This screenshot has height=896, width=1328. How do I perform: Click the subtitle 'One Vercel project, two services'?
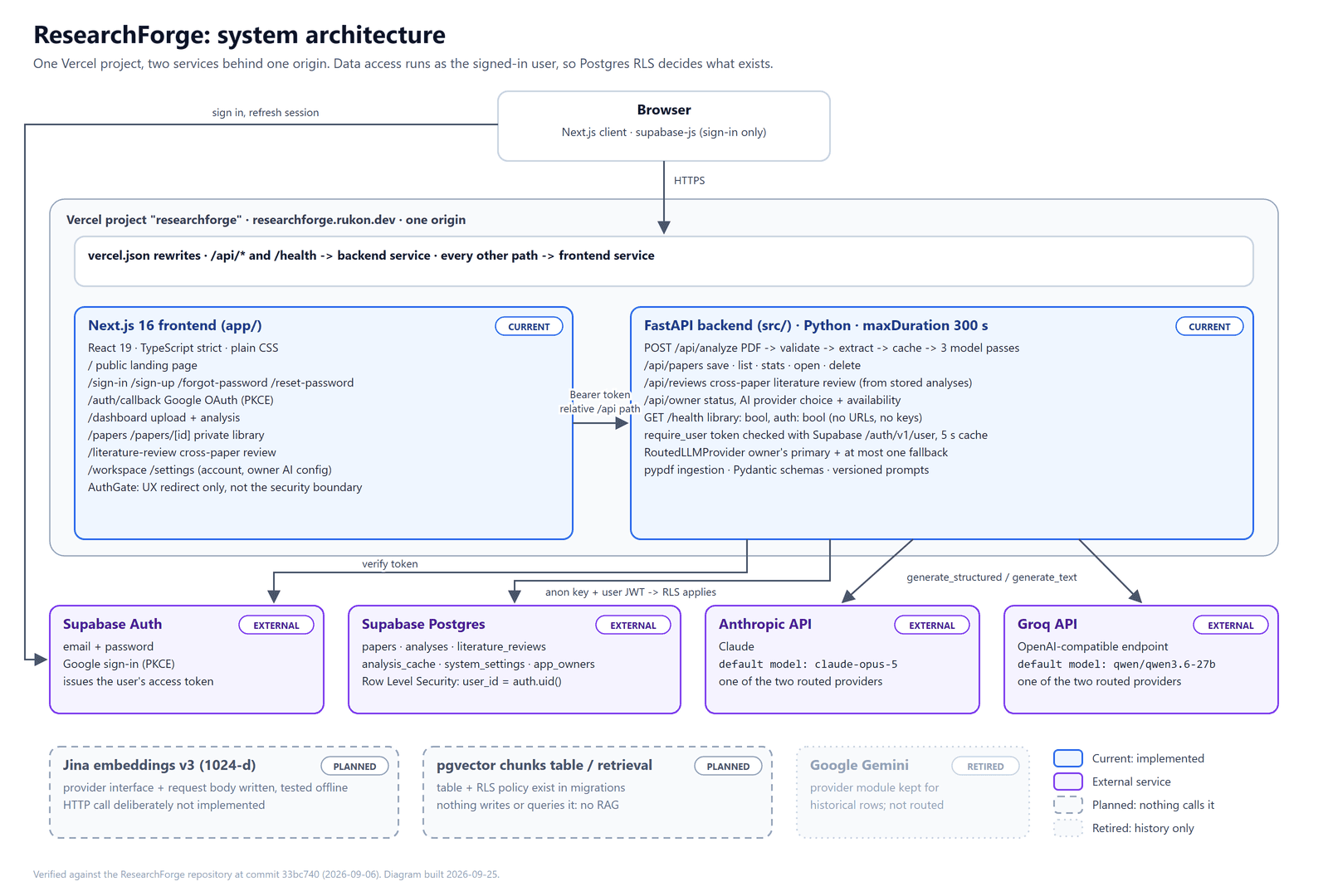403,64
